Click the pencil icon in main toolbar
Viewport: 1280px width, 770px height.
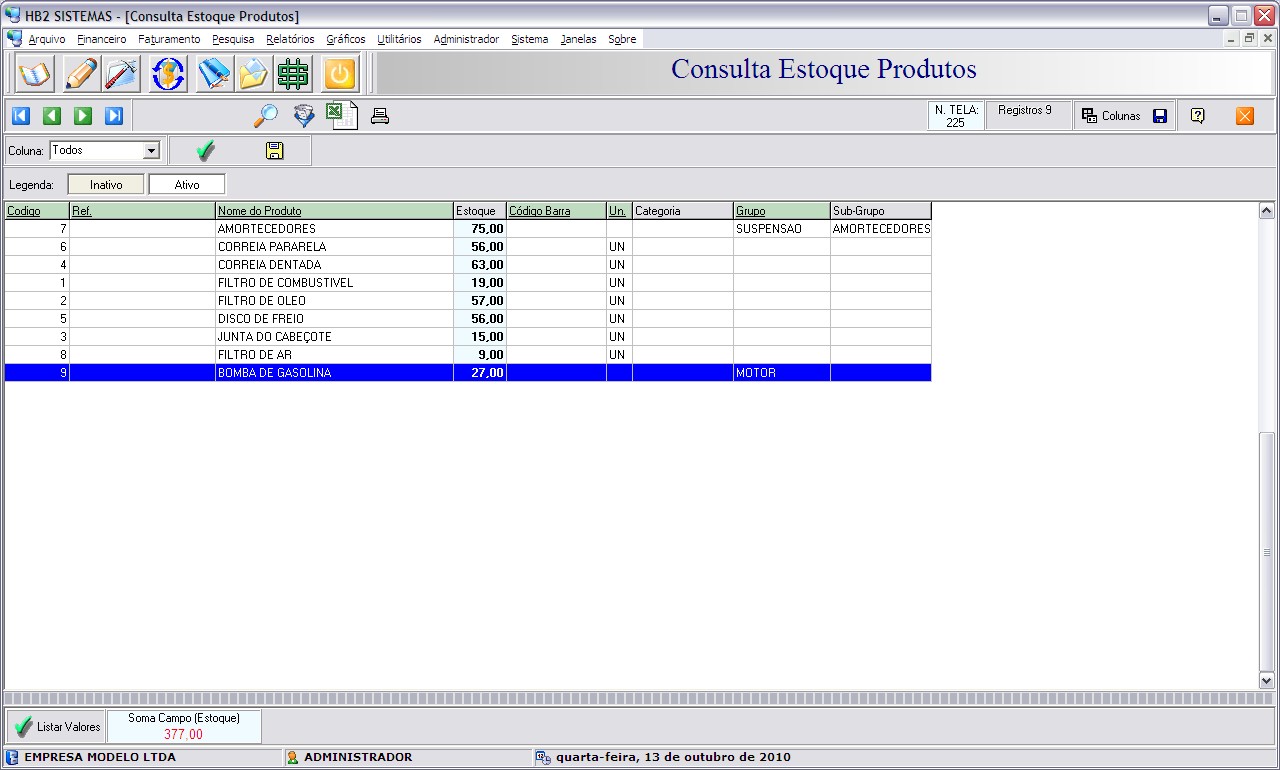80,74
